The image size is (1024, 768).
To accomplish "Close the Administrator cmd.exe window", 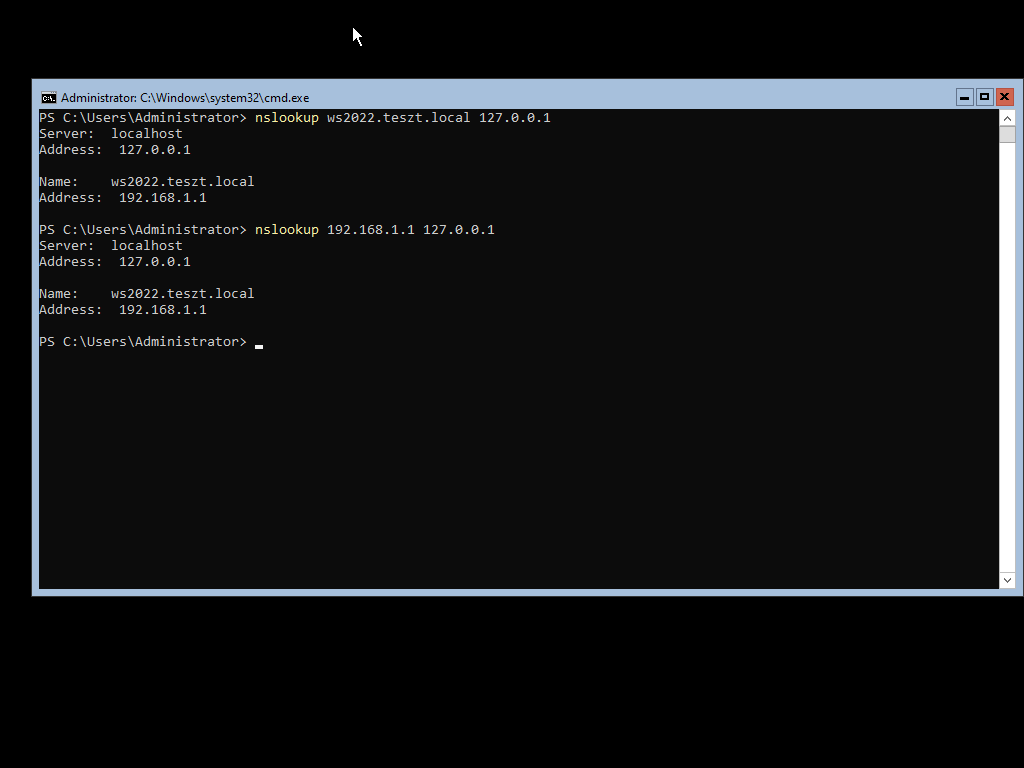I will pyautogui.click(x=1004, y=97).
